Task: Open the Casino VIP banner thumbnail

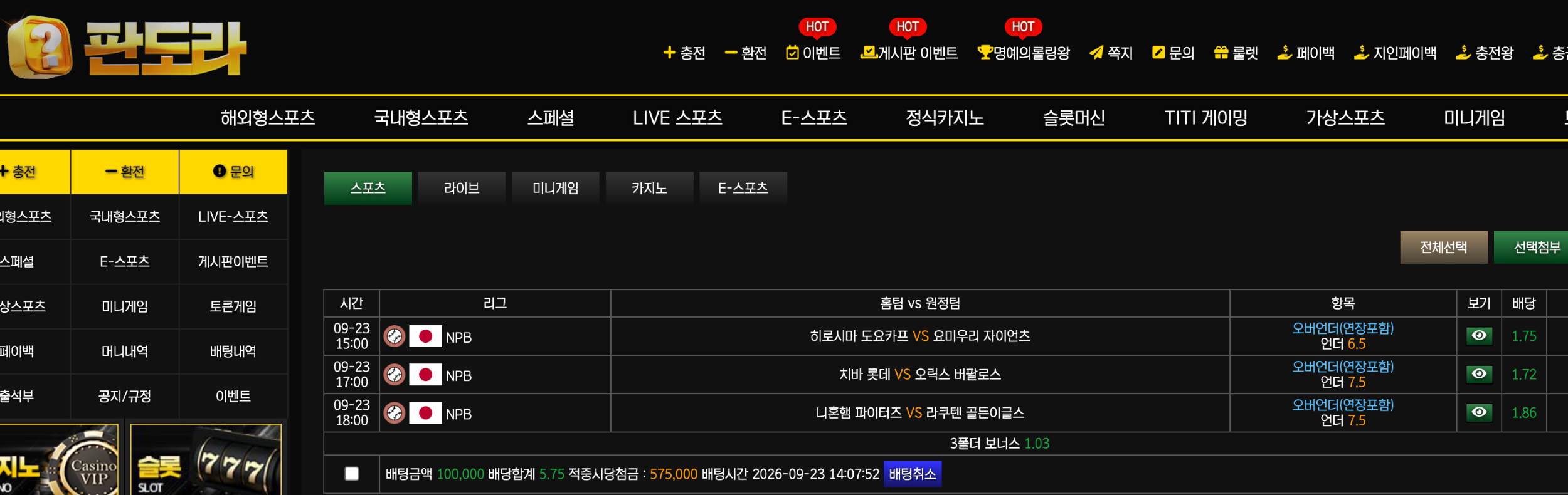Action: pyautogui.click(x=59, y=460)
